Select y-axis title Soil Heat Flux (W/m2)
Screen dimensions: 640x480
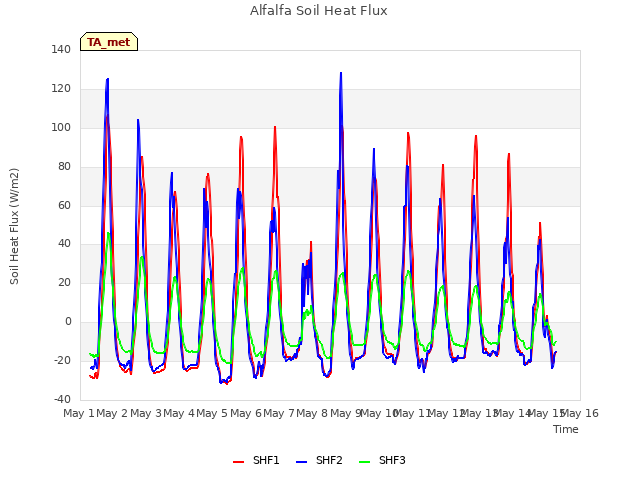tap(14, 226)
